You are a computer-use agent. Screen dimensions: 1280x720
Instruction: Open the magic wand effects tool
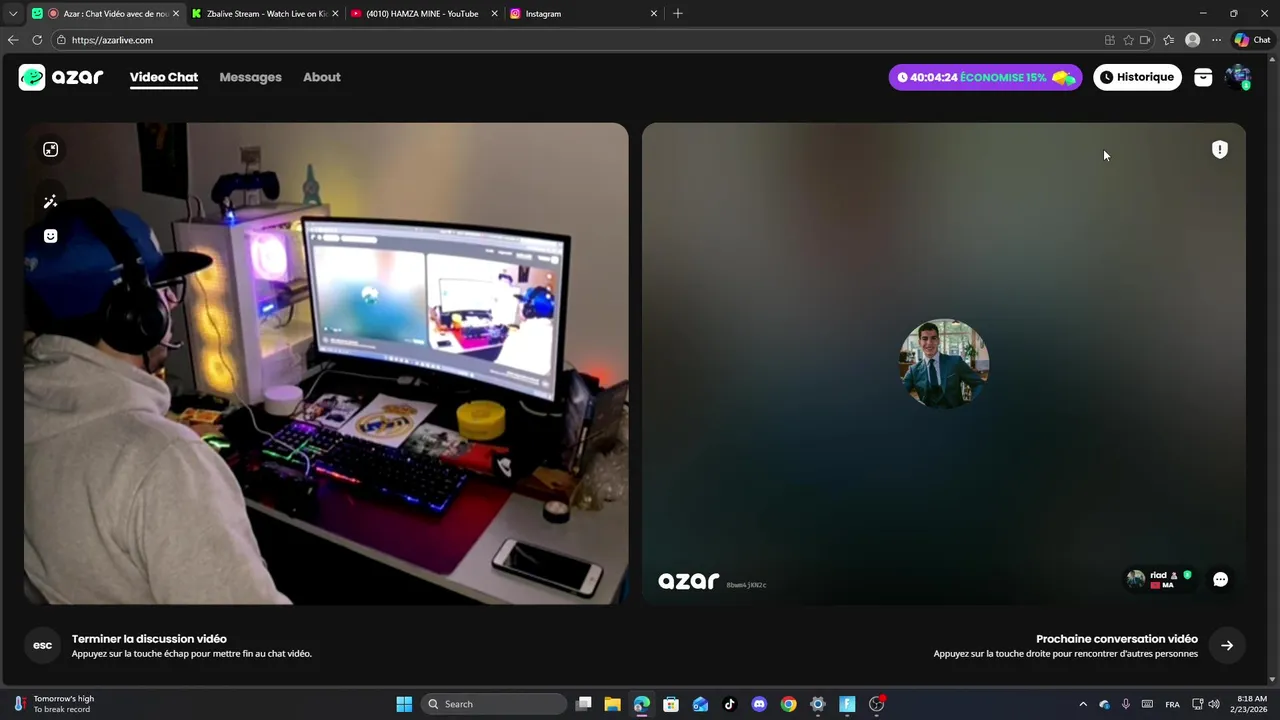point(51,202)
